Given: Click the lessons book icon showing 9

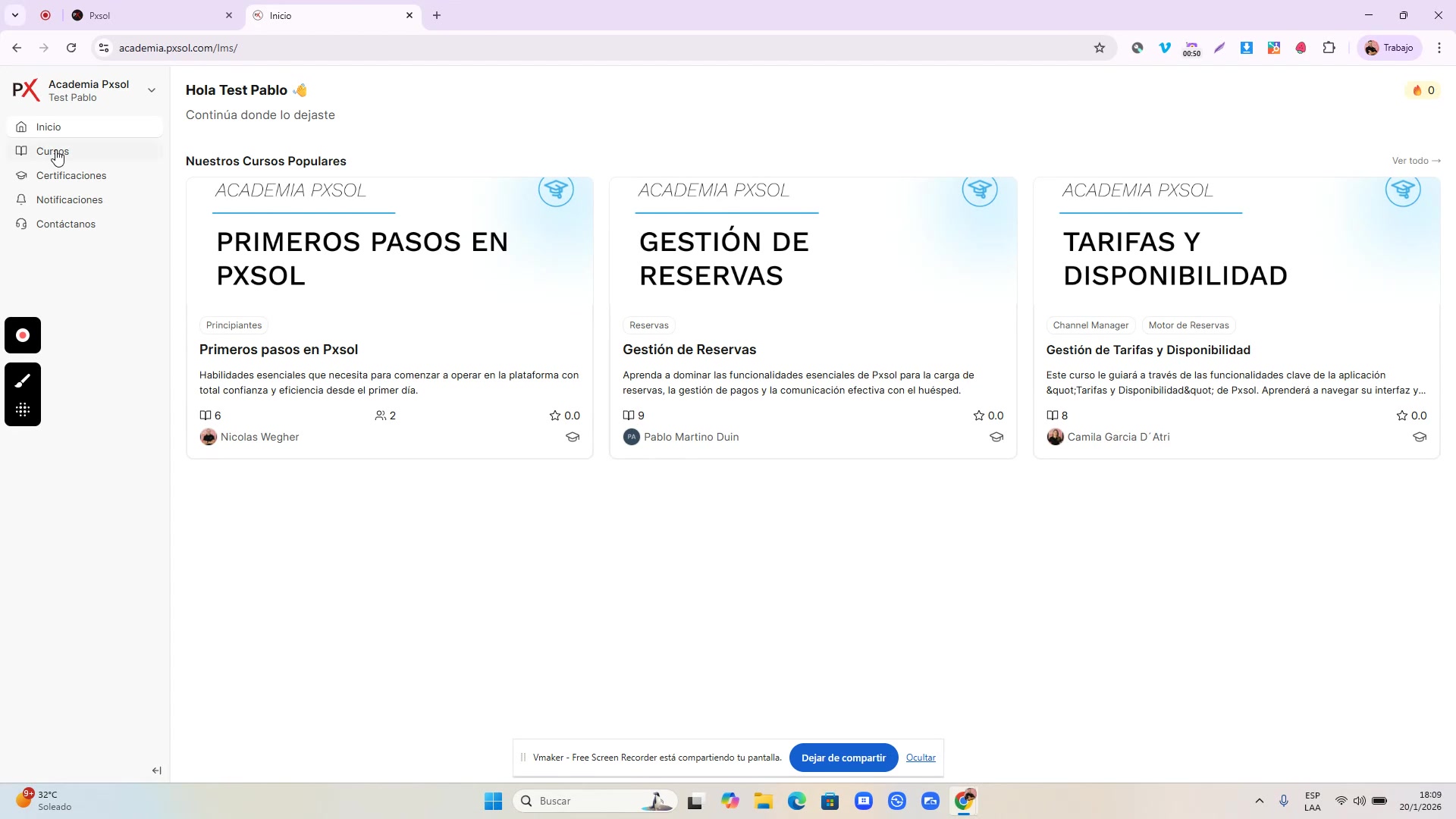Looking at the screenshot, I should [629, 416].
